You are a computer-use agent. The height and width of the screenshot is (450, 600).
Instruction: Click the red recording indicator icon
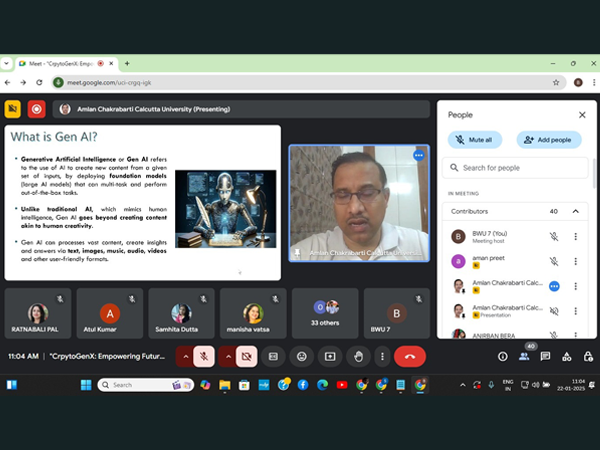click(37, 109)
